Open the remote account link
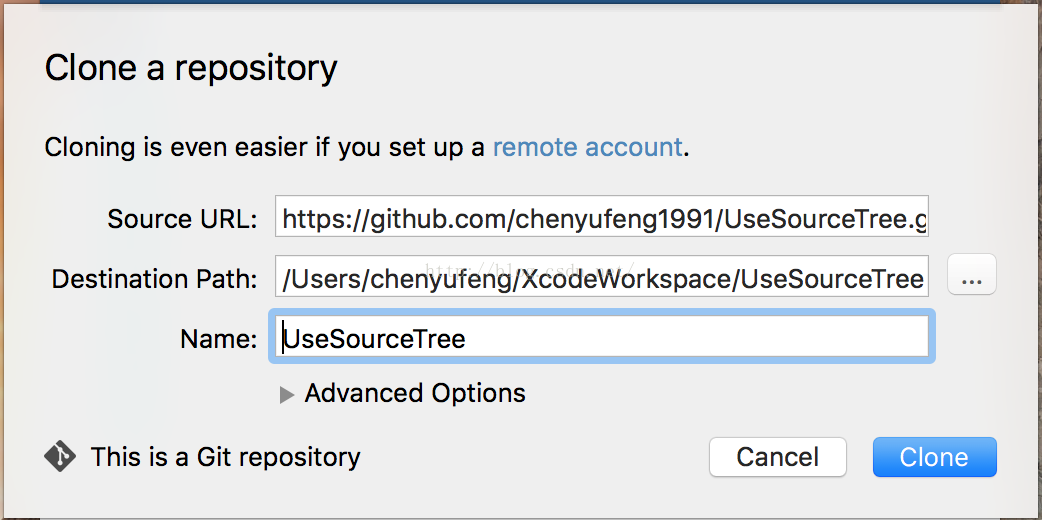This screenshot has width=1042, height=520. click(587, 147)
